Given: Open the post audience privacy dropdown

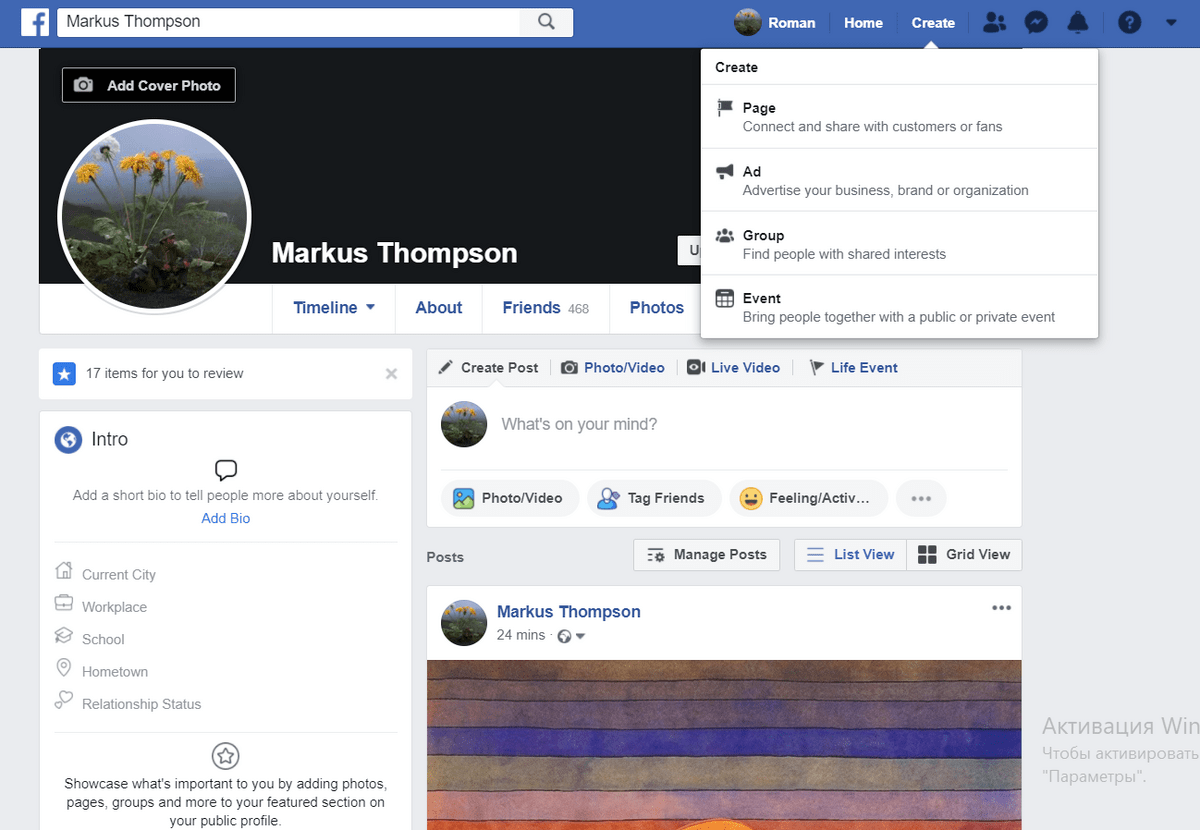Looking at the screenshot, I should click(571, 636).
